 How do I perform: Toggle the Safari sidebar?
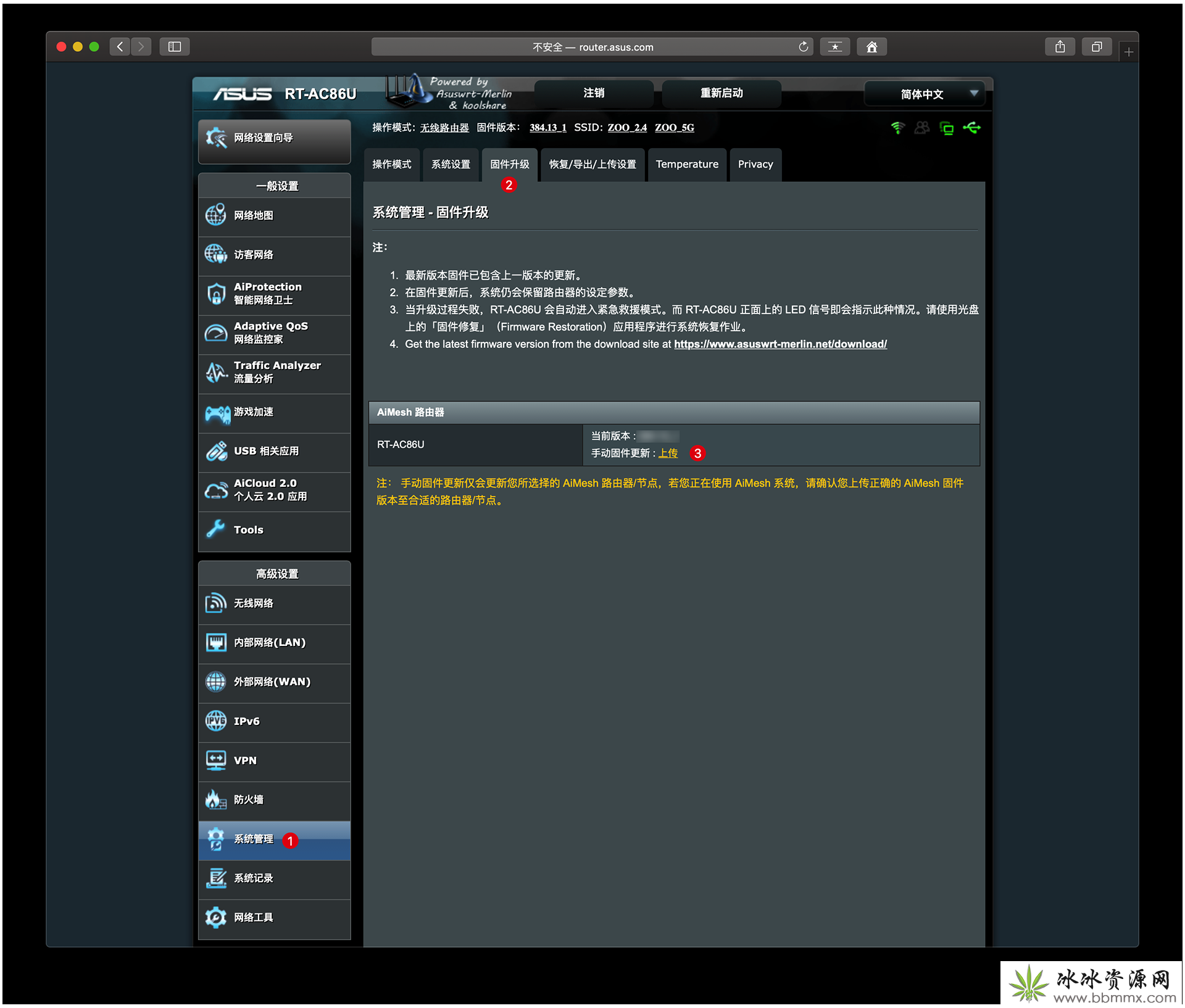(x=175, y=46)
